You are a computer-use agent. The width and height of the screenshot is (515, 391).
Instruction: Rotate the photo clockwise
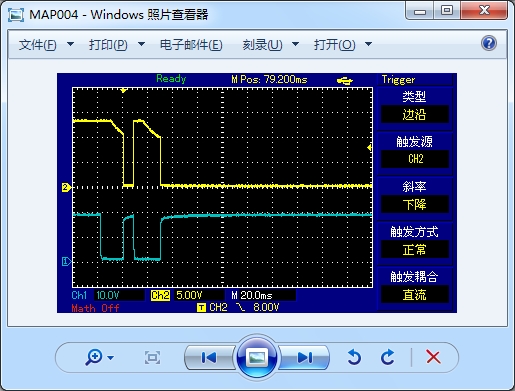click(387, 357)
